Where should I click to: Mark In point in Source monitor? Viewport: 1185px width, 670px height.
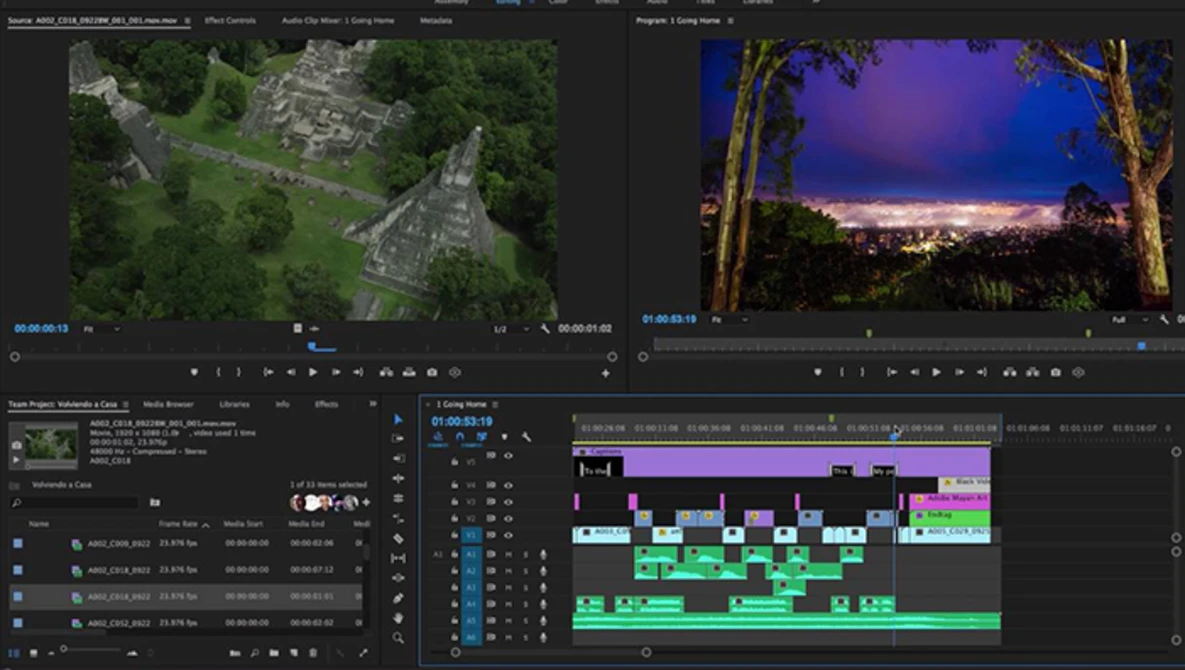pyautogui.click(x=218, y=372)
